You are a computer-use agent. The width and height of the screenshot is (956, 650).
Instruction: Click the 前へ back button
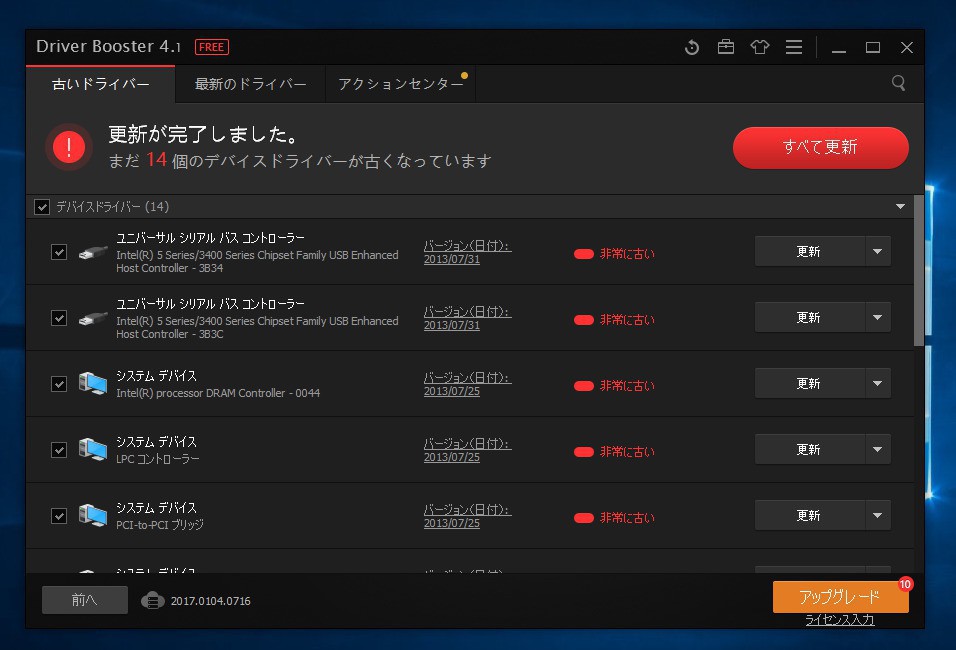tap(85, 600)
